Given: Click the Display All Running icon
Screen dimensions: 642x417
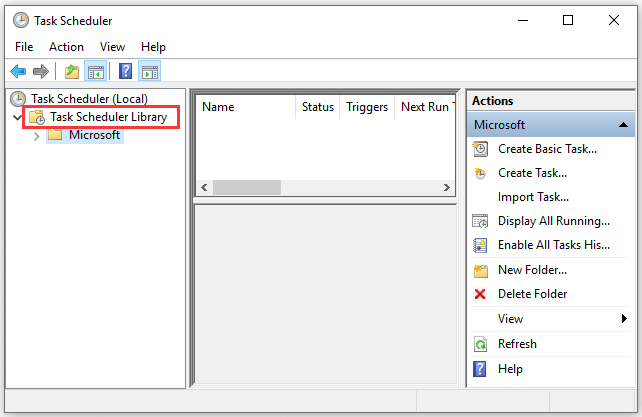Looking at the screenshot, I should tap(480, 221).
